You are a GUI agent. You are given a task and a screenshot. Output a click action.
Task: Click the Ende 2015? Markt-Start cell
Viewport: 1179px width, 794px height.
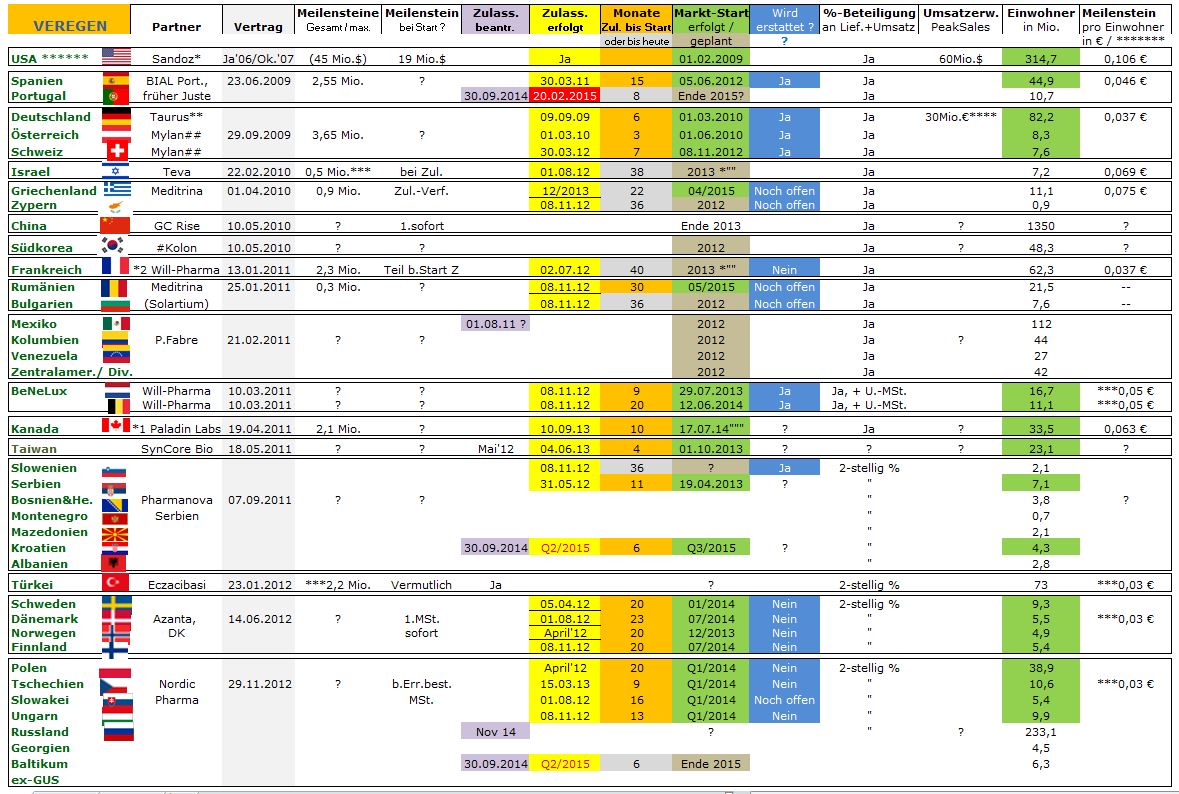pyautogui.click(x=711, y=95)
